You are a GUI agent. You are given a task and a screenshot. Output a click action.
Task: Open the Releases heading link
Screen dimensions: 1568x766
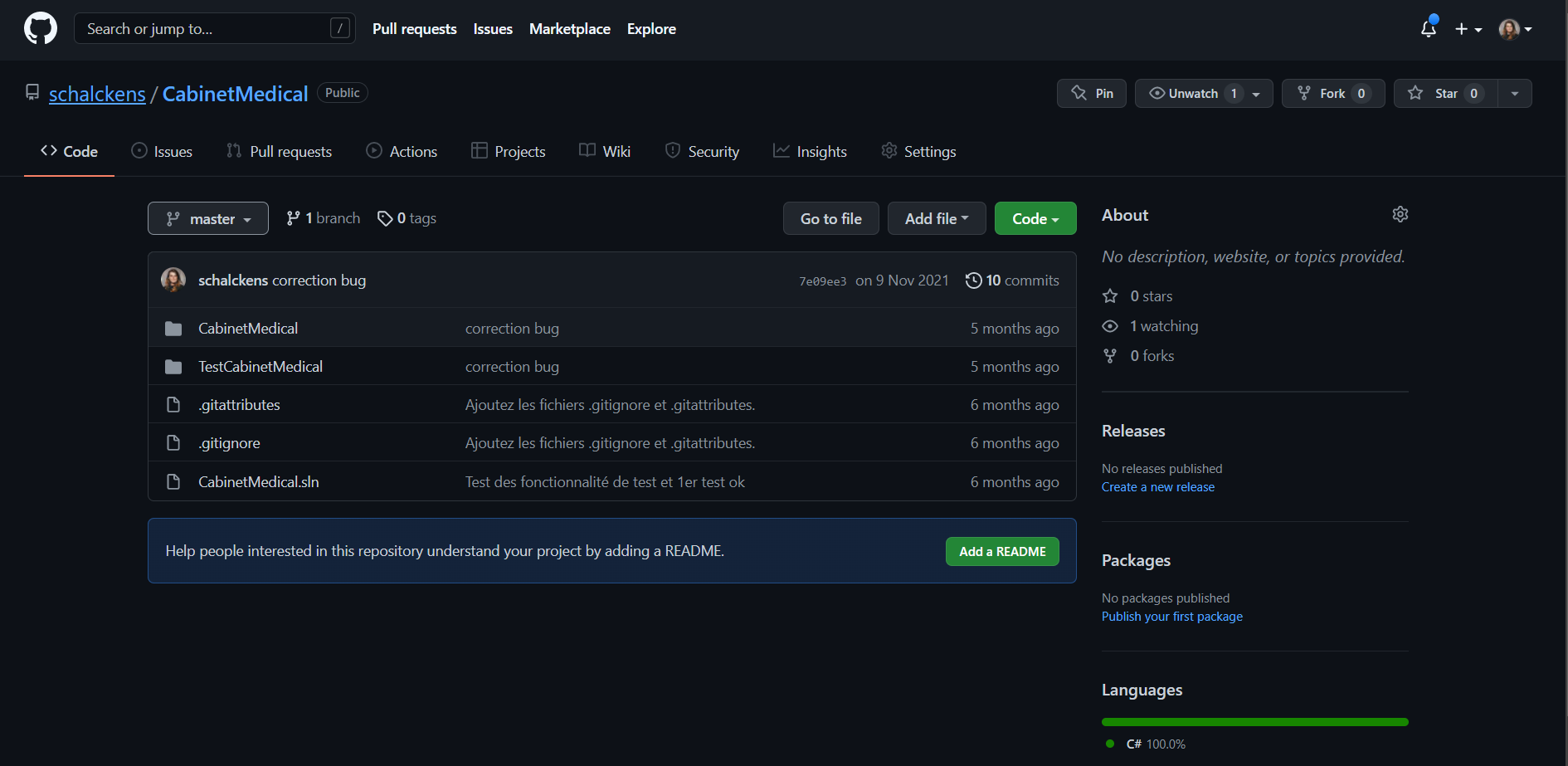(1133, 431)
